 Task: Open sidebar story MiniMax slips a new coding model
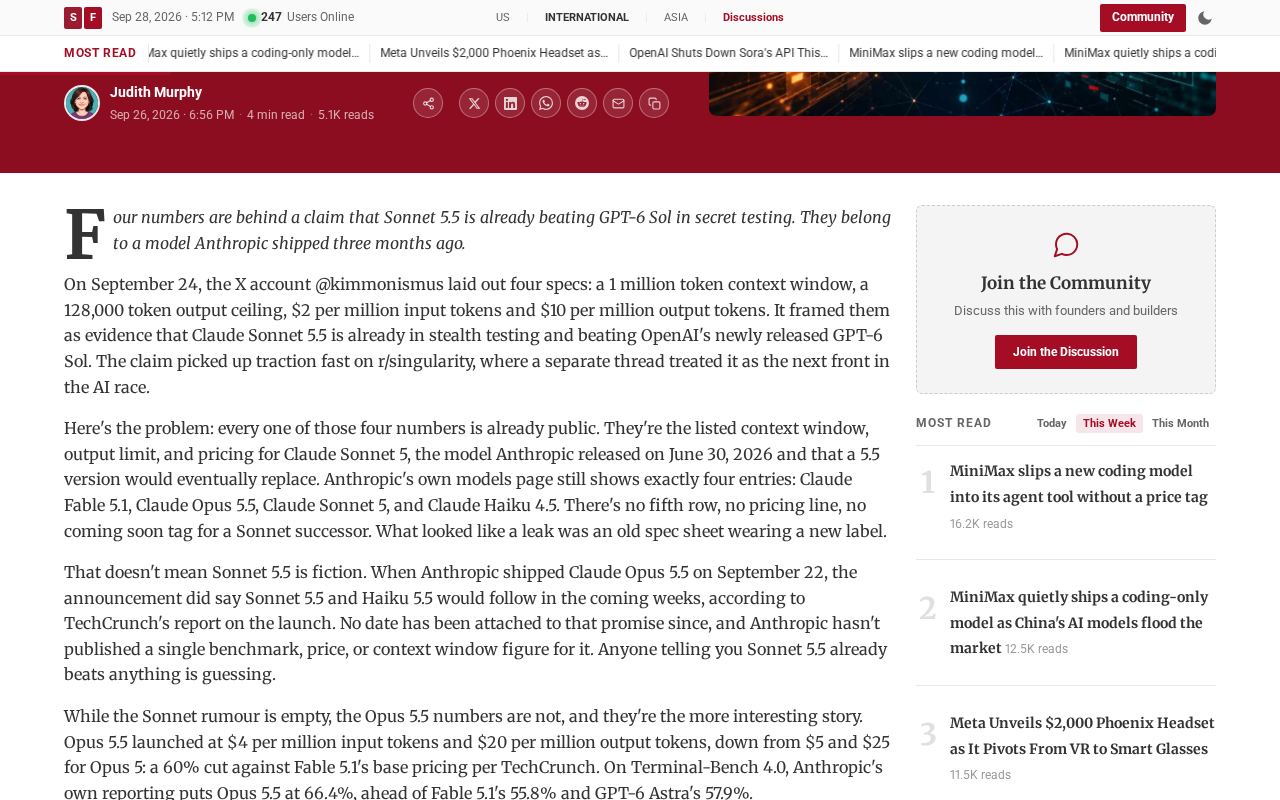pos(1079,484)
